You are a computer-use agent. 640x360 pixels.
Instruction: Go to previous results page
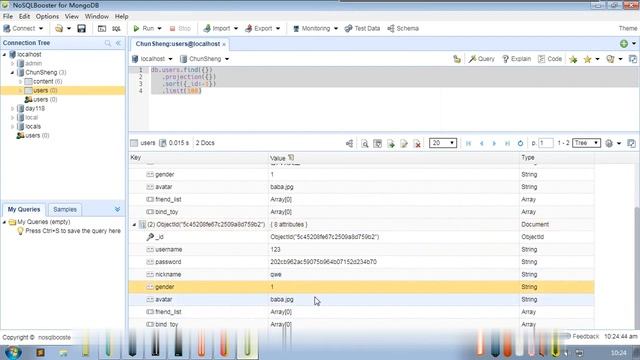[x=482, y=143]
